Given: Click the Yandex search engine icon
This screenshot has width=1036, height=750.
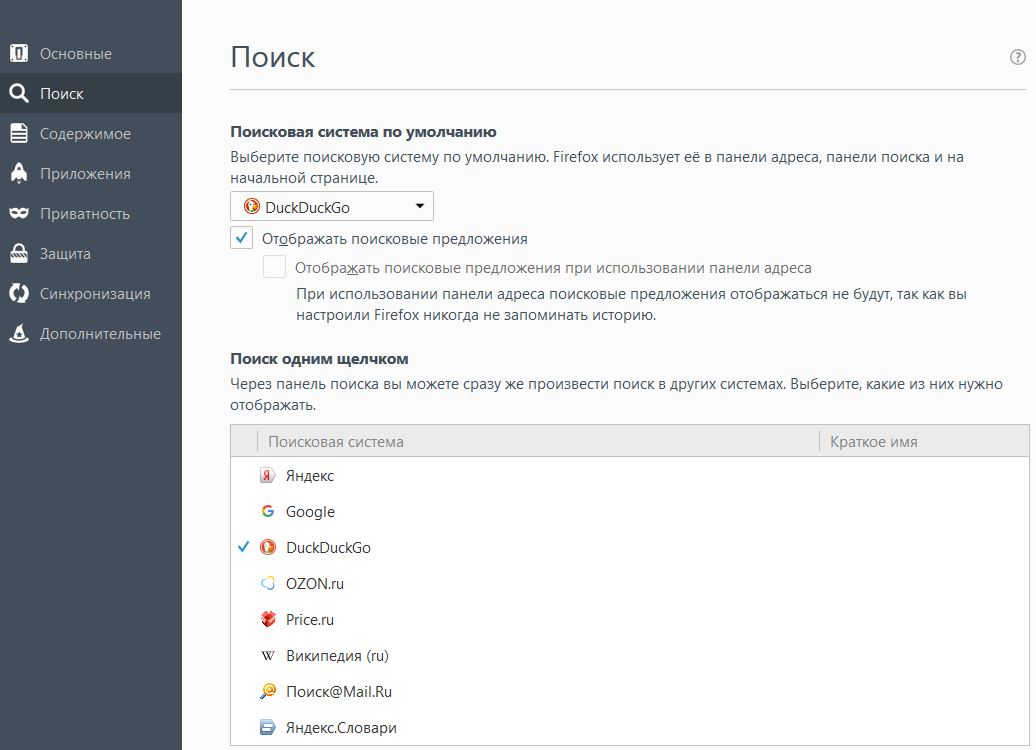Looking at the screenshot, I should click(x=267, y=476).
